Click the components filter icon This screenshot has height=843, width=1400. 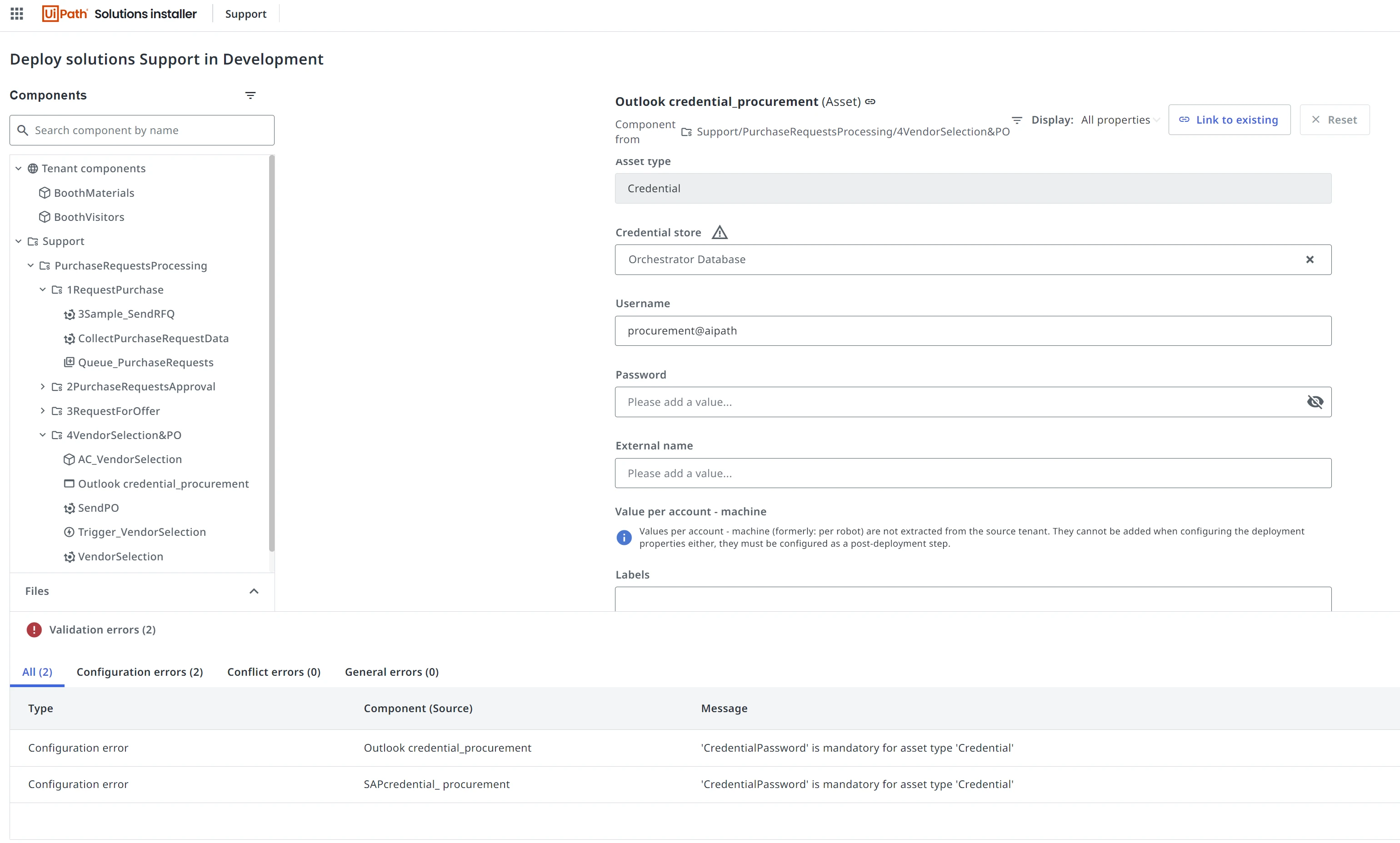tap(250, 95)
